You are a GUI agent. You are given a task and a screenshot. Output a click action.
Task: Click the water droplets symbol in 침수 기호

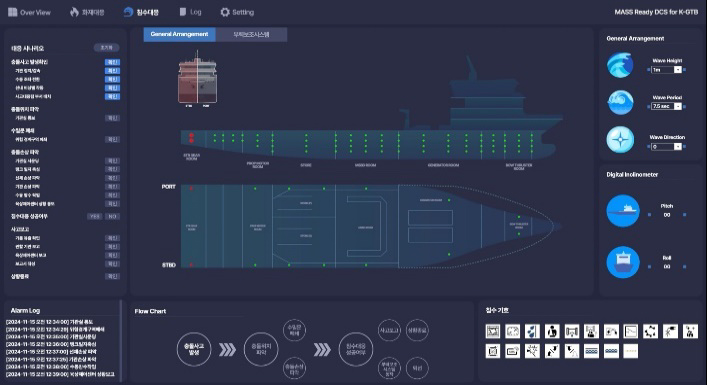point(533,331)
